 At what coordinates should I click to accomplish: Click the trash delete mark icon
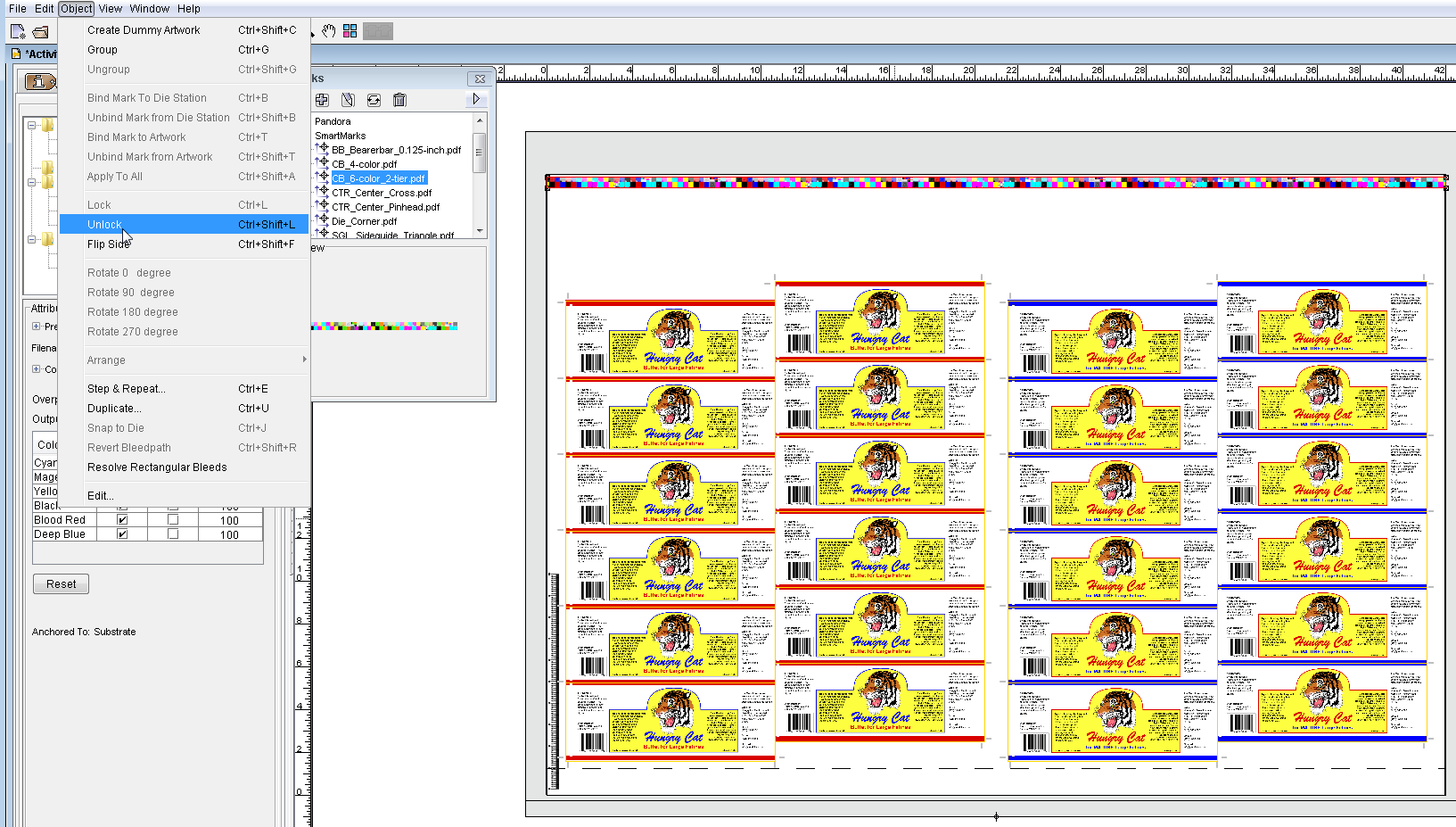(x=399, y=100)
